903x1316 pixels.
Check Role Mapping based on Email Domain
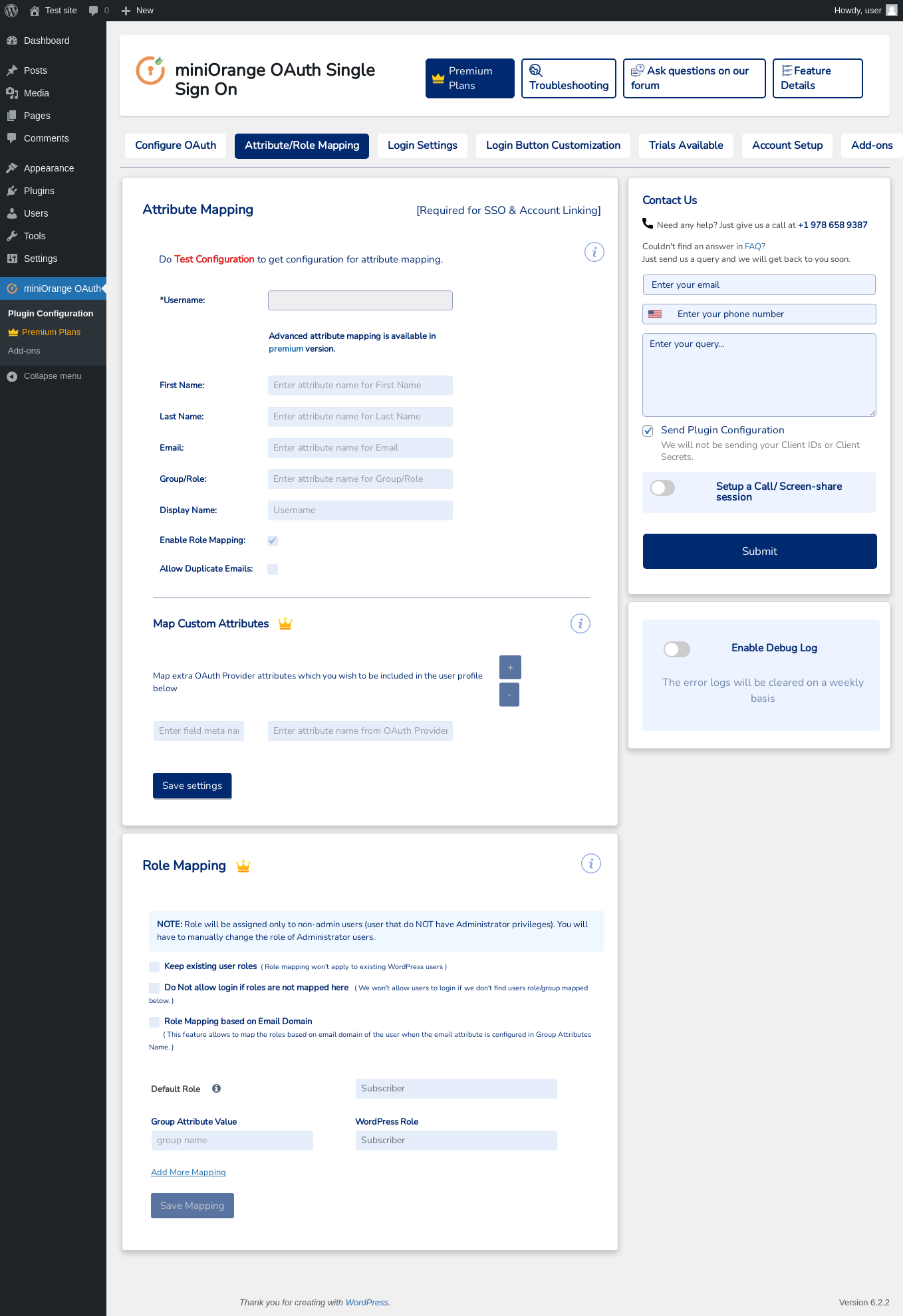tap(154, 1022)
